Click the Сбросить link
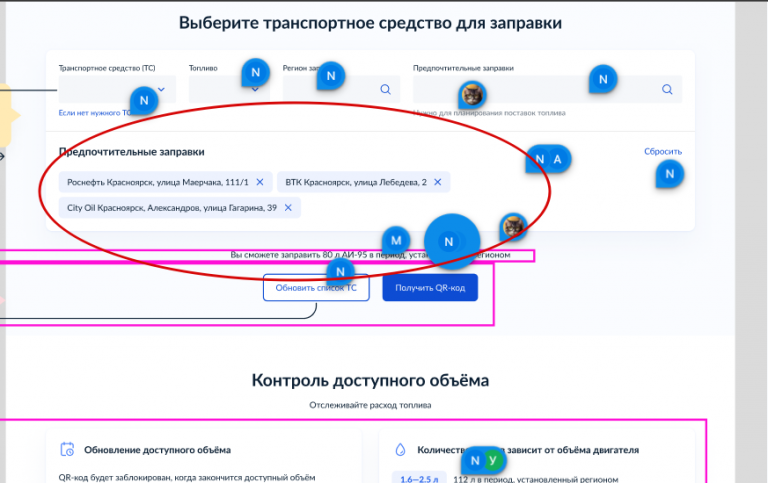 click(663, 151)
